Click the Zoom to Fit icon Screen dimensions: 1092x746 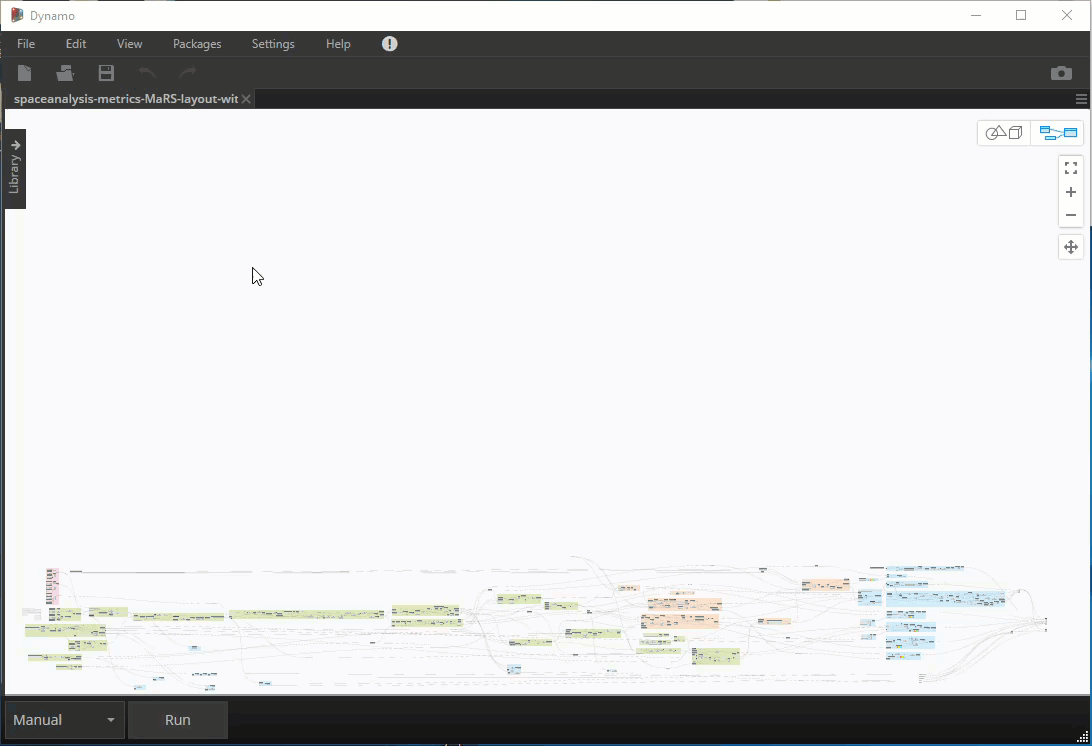click(1070, 168)
